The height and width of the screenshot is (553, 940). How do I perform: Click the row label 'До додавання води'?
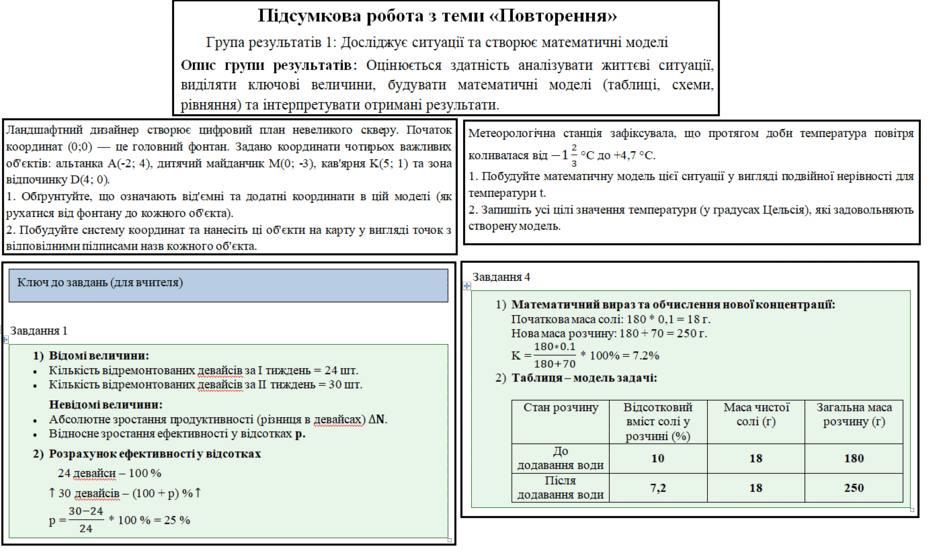point(560,458)
